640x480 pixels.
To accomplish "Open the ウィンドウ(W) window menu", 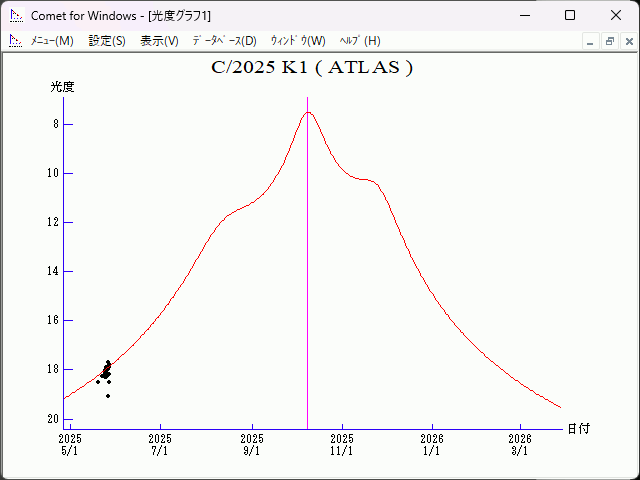I will 298,41.
